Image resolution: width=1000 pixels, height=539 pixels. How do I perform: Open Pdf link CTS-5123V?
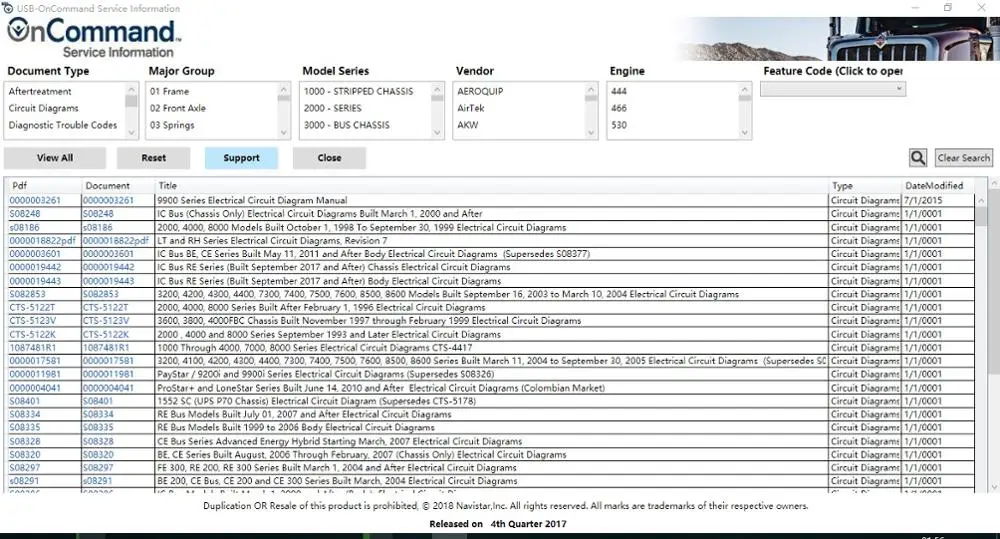(33, 321)
